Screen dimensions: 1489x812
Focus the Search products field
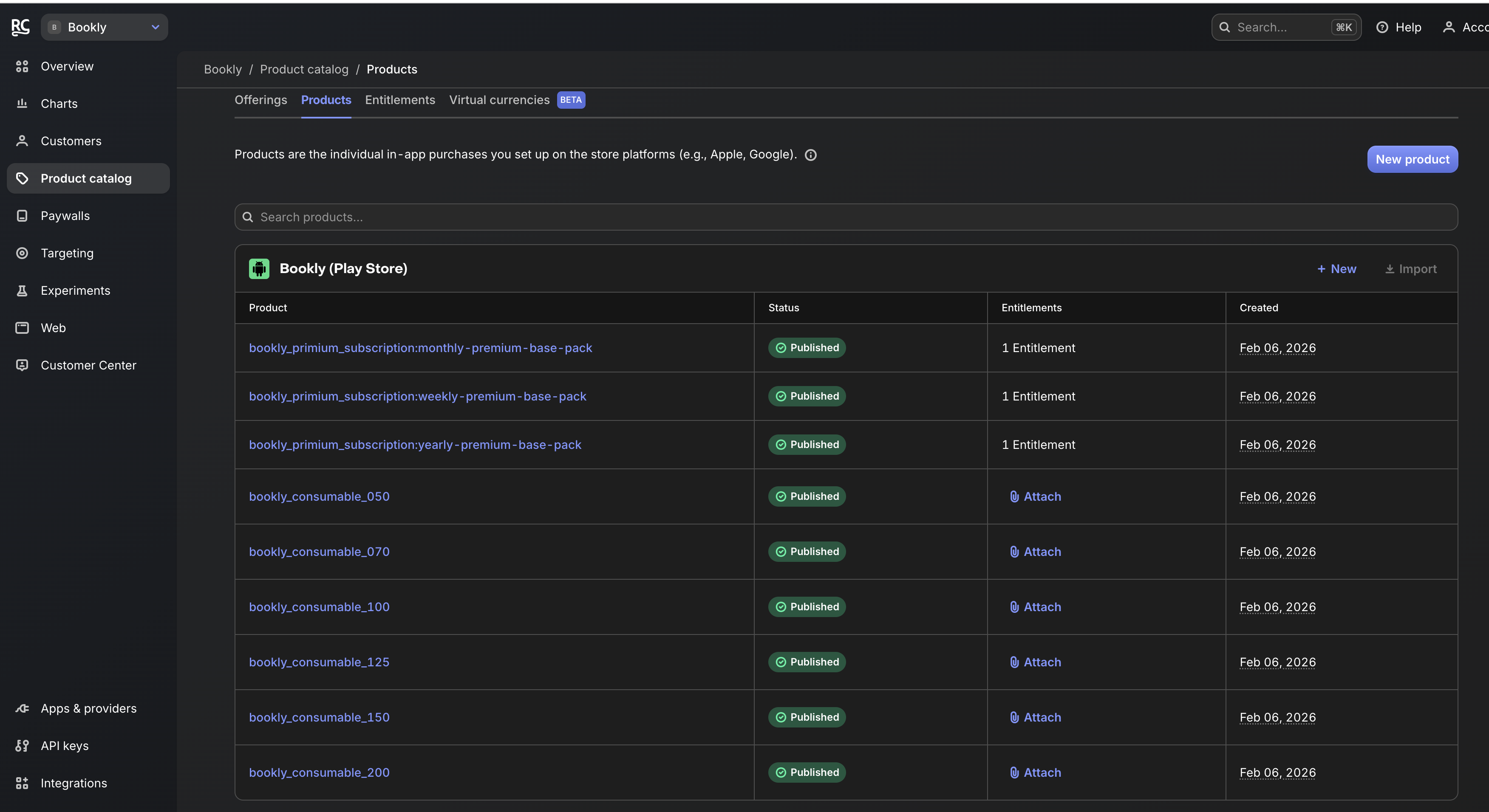[x=846, y=217]
